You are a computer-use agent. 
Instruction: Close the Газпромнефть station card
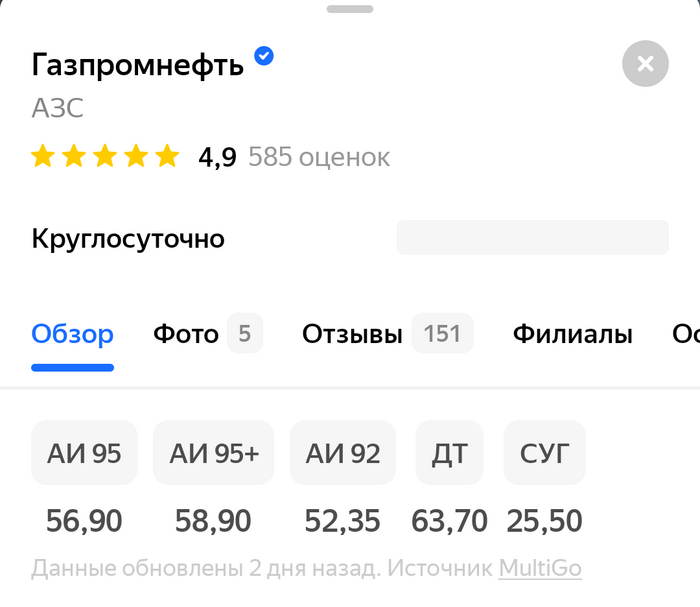click(645, 64)
